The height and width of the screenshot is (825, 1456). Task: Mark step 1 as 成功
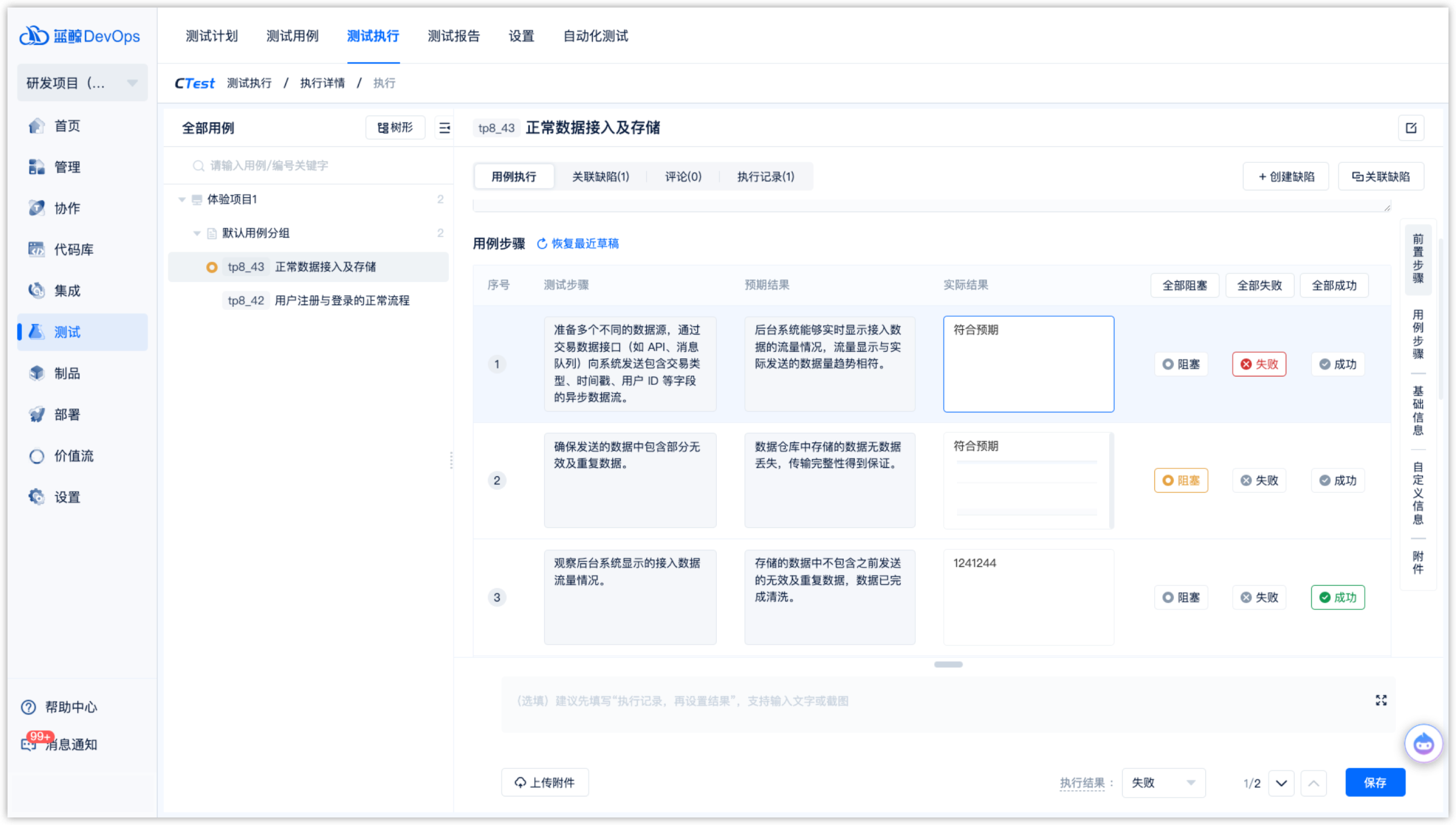[x=1338, y=364]
